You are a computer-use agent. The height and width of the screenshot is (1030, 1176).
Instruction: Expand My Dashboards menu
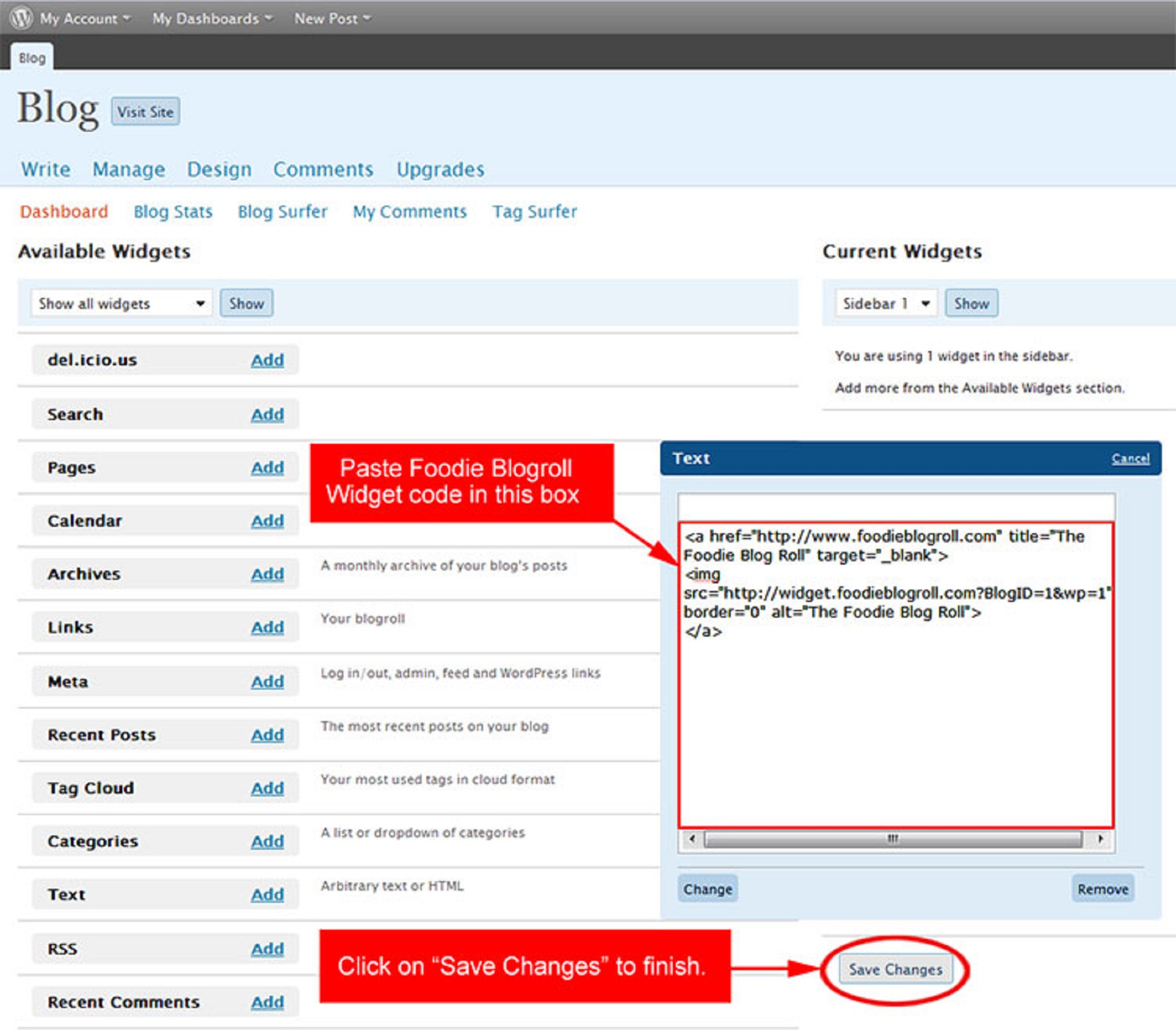pos(211,19)
